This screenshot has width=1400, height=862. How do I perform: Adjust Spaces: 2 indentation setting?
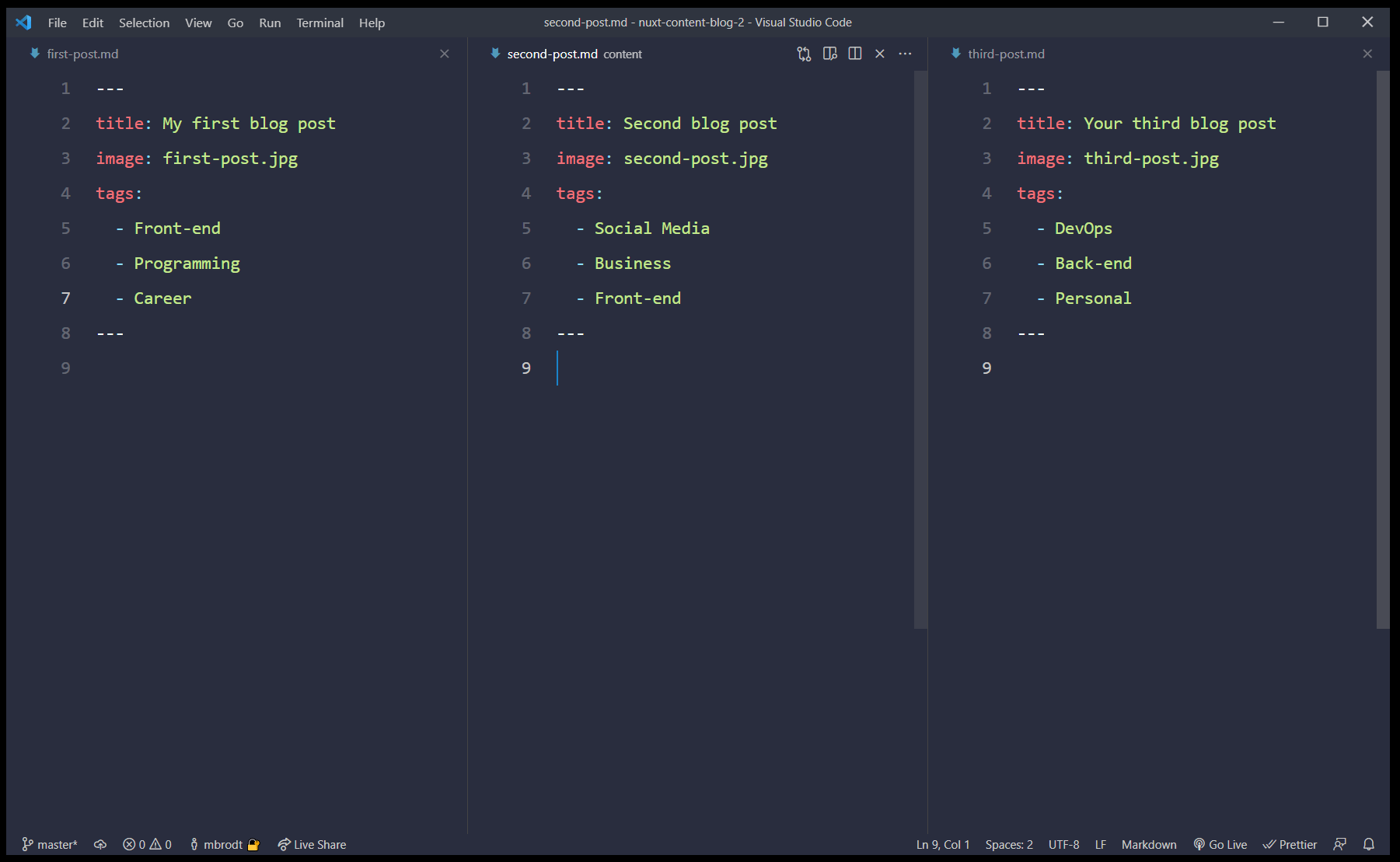point(1008,844)
